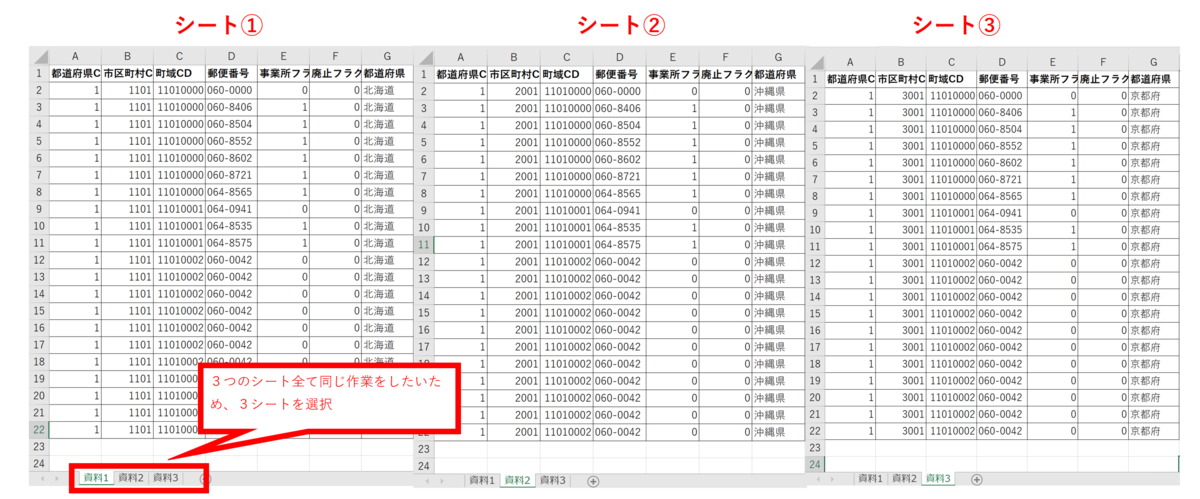Viewport: 1200px width, 499px height.
Task: Click the previous-sheet scroll arrow in 沖縄県 window
Action: coord(428,481)
